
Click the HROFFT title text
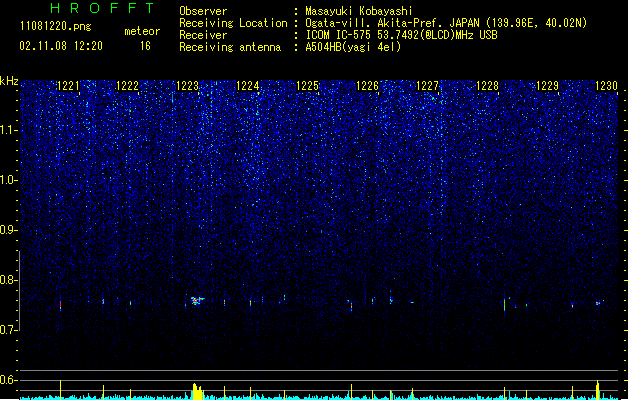[102, 8]
